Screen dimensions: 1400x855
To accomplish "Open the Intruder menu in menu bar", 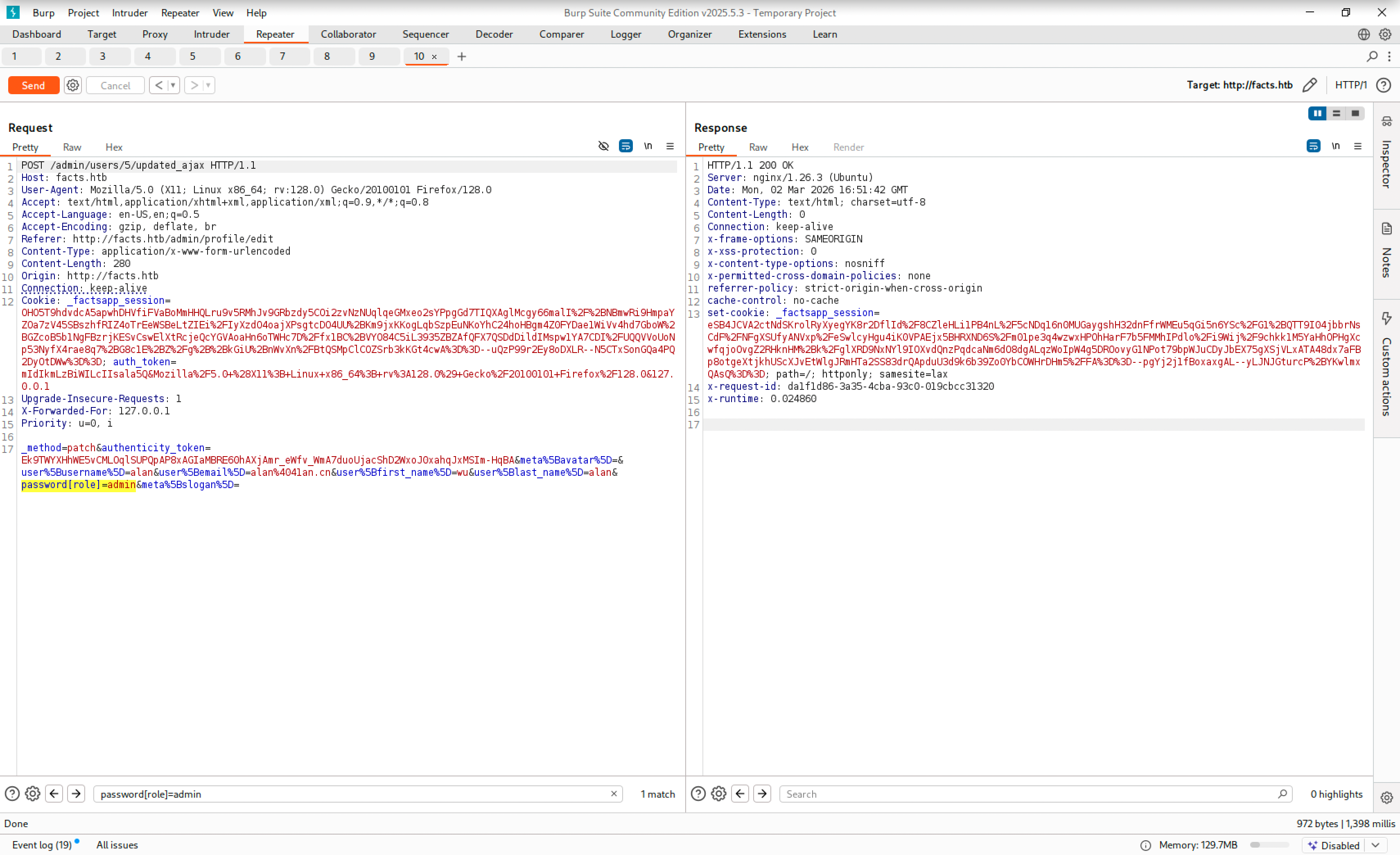I will 129,13.
